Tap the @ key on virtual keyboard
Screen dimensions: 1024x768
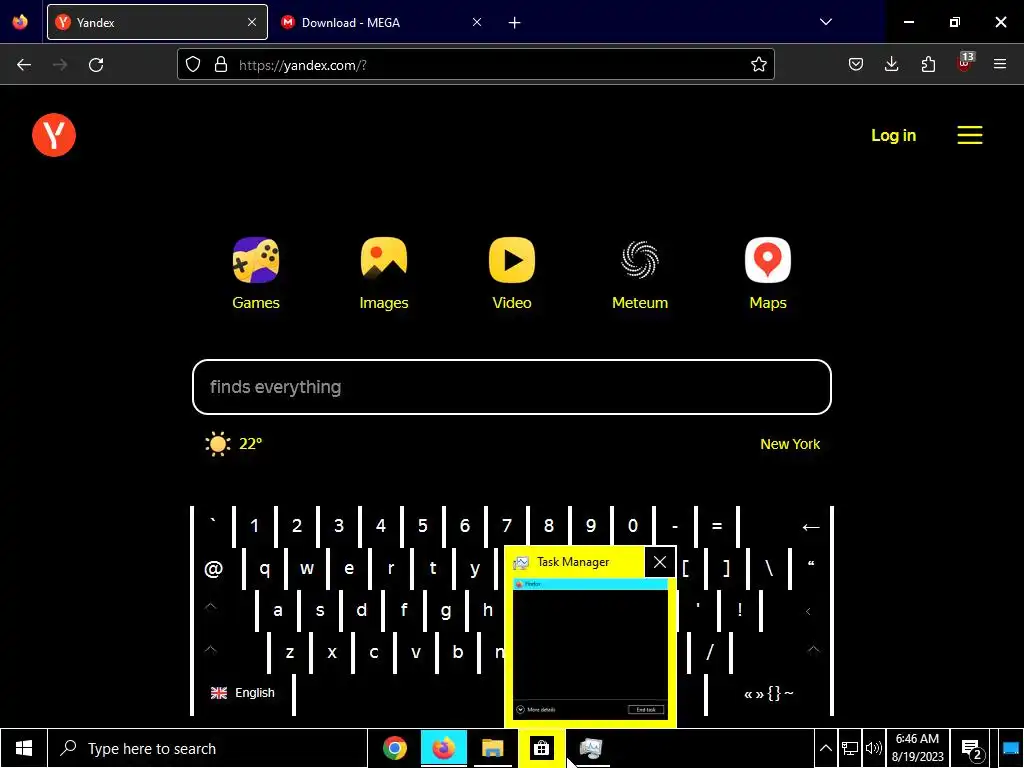(x=214, y=568)
